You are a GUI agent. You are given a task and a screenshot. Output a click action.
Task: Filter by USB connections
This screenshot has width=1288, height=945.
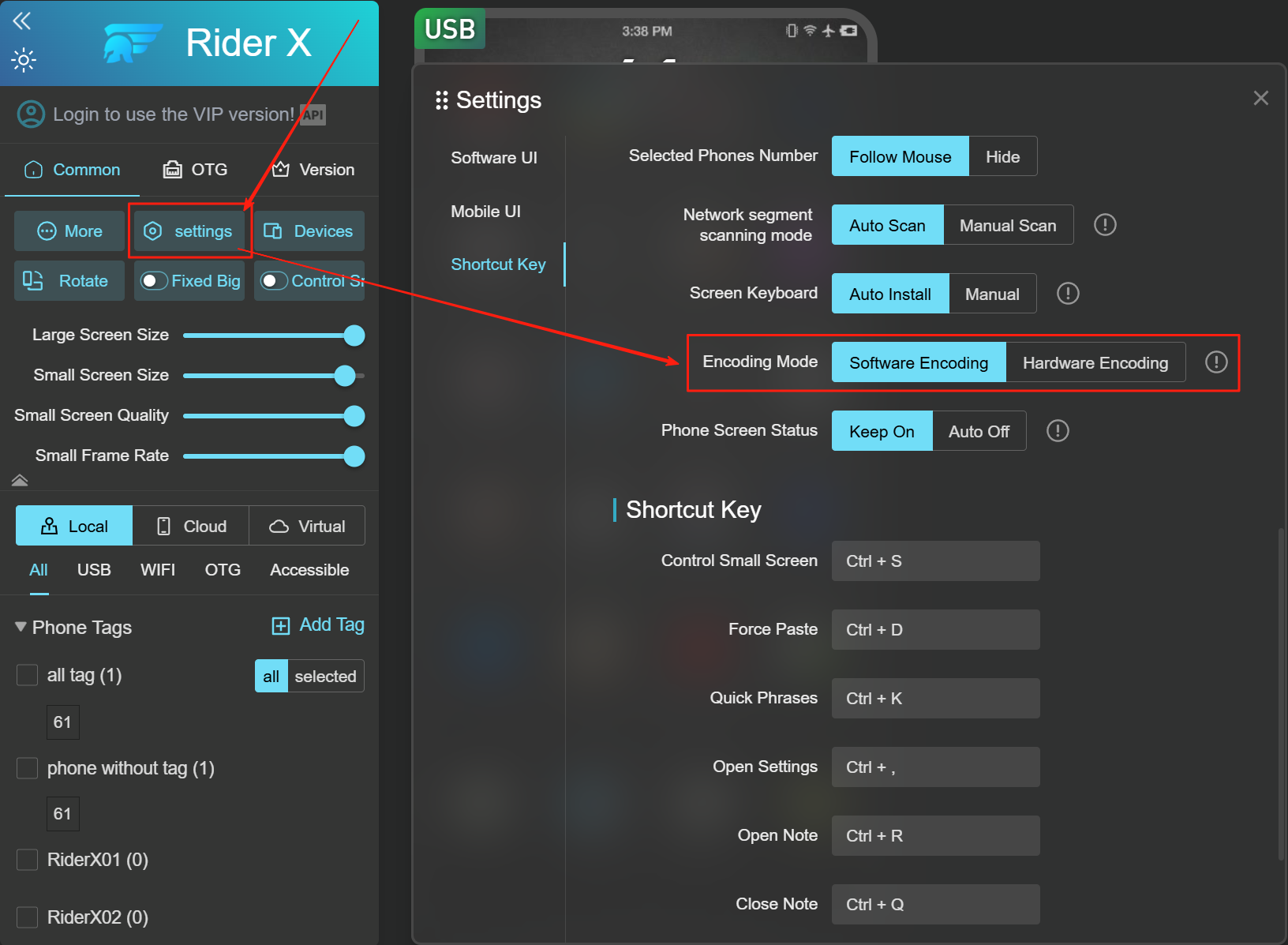pyautogui.click(x=94, y=570)
